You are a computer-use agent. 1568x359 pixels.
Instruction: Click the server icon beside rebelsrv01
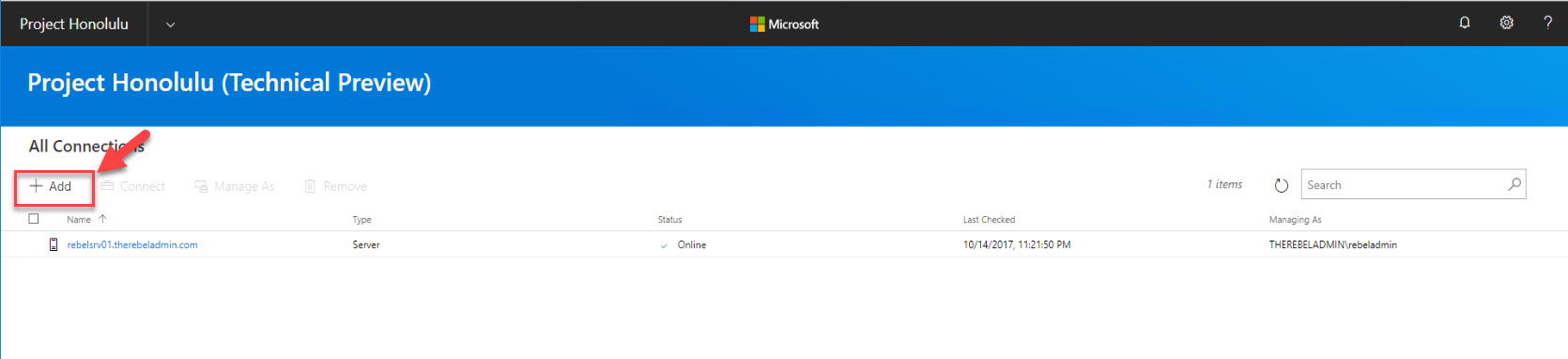tap(54, 244)
